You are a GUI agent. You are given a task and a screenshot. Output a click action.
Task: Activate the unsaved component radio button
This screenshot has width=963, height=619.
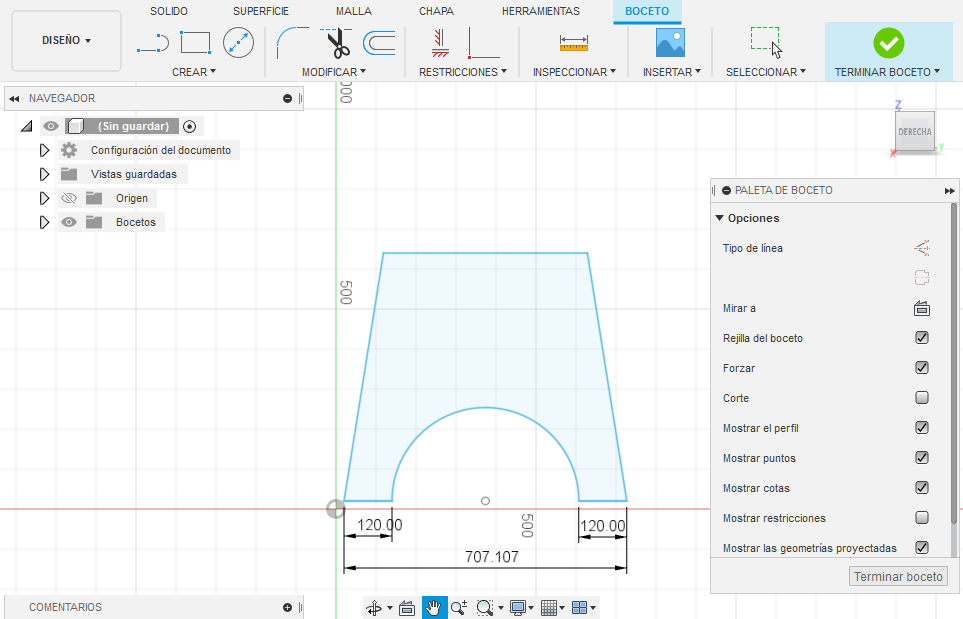(x=190, y=127)
